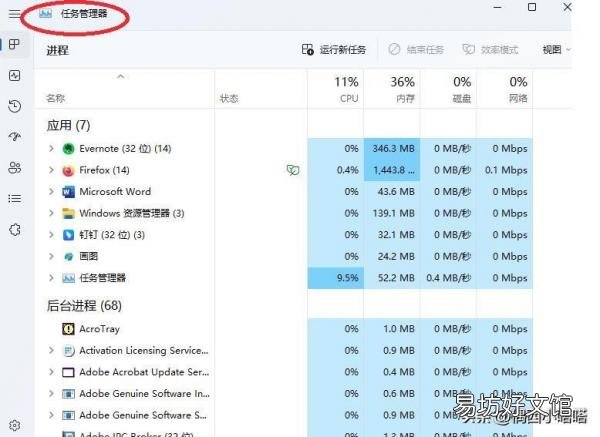
Task: Select the 后台进程 (68) group heading
Action: [84, 305]
